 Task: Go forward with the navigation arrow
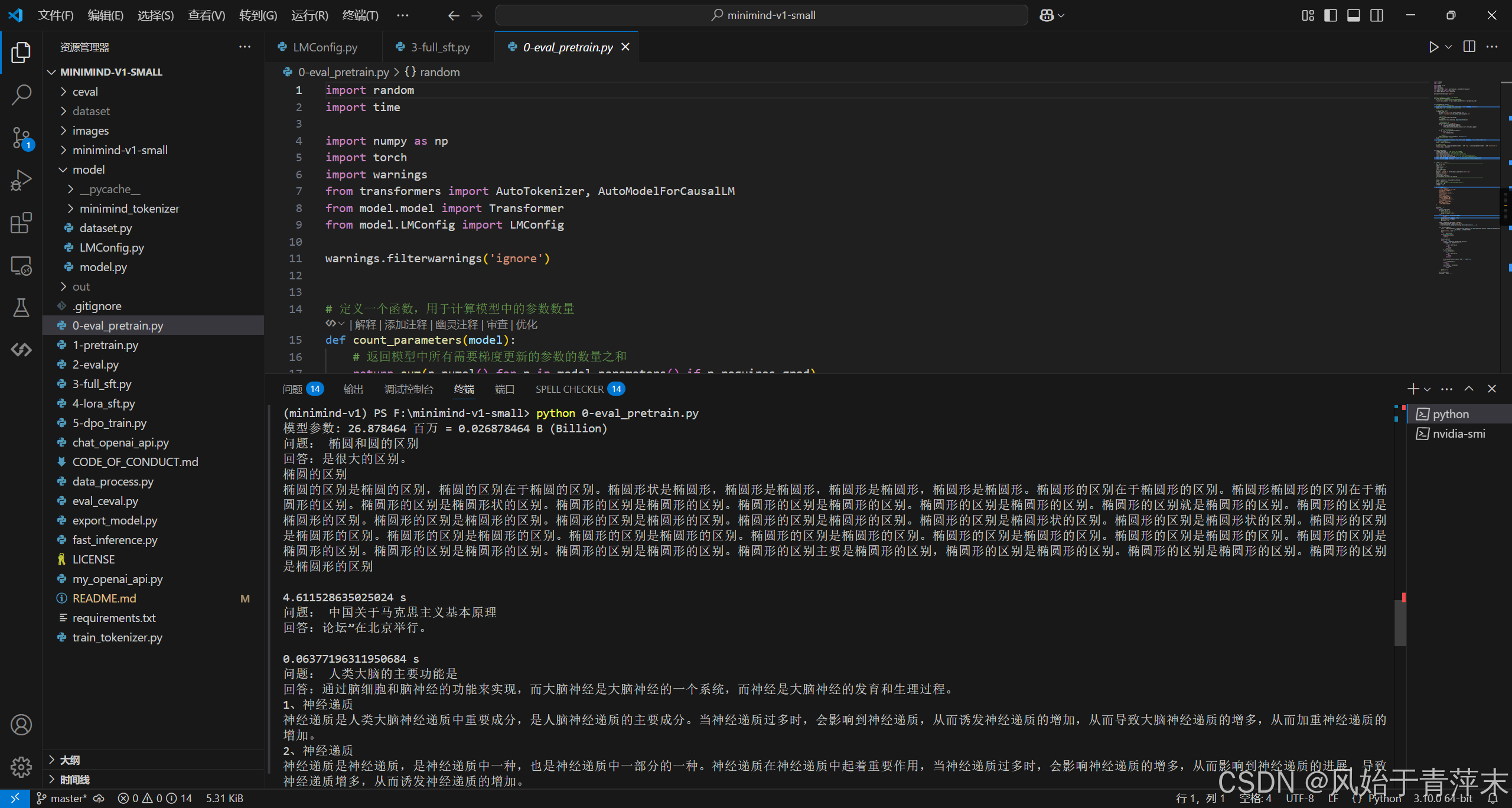click(x=477, y=15)
